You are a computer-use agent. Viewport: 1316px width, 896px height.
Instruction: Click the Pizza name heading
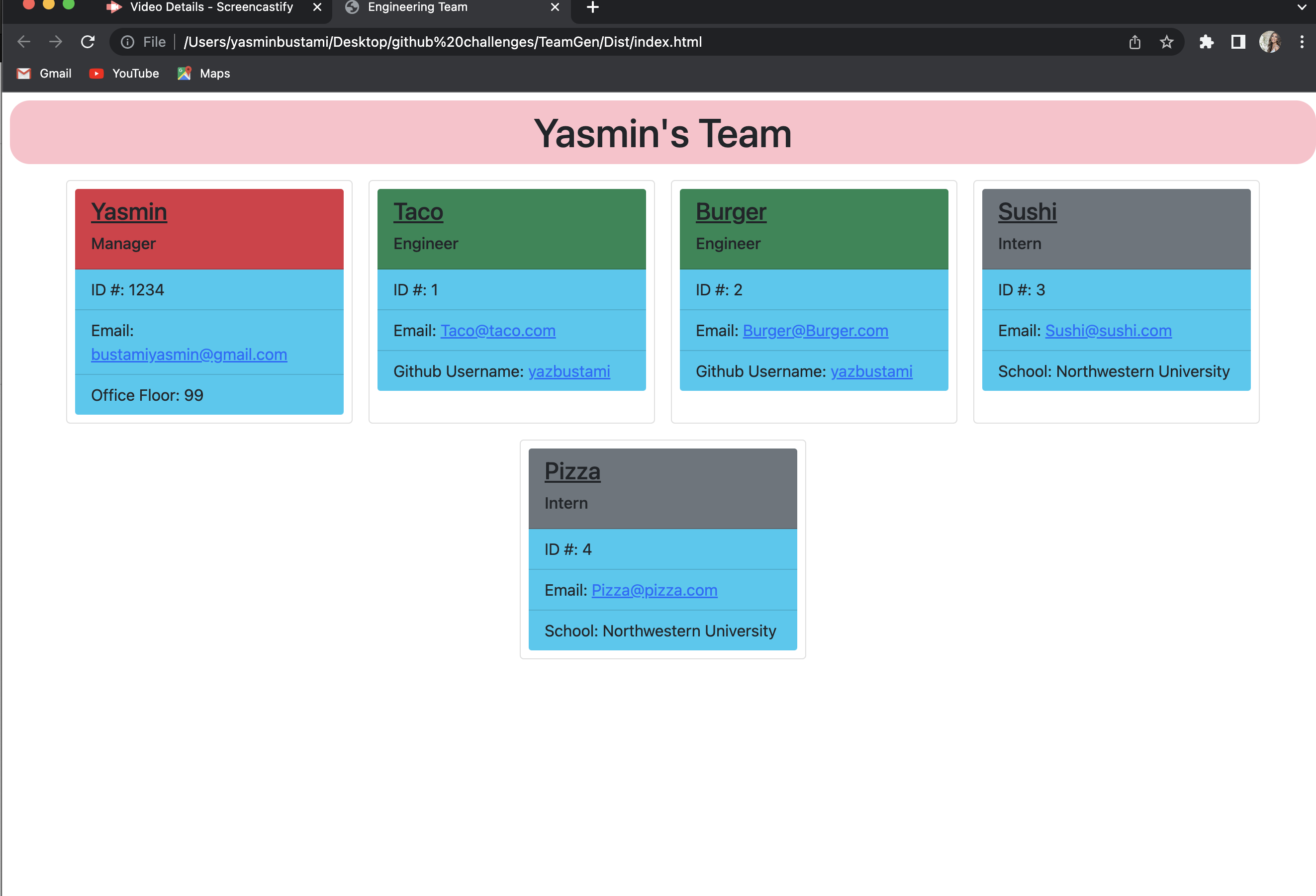pyautogui.click(x=572, y=471)
